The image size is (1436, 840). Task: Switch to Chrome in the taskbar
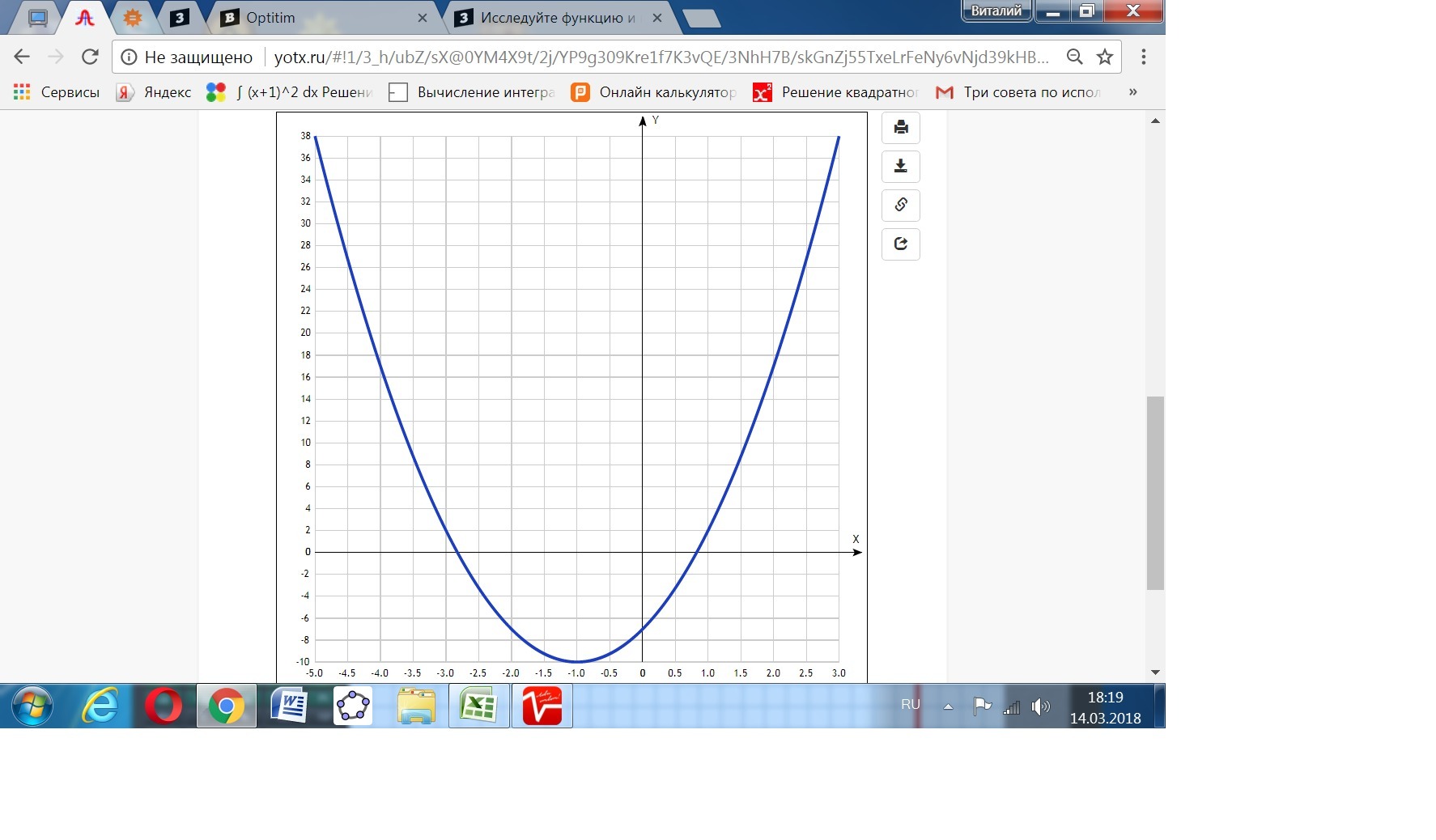pyautogui.click(x=227, y=706)
